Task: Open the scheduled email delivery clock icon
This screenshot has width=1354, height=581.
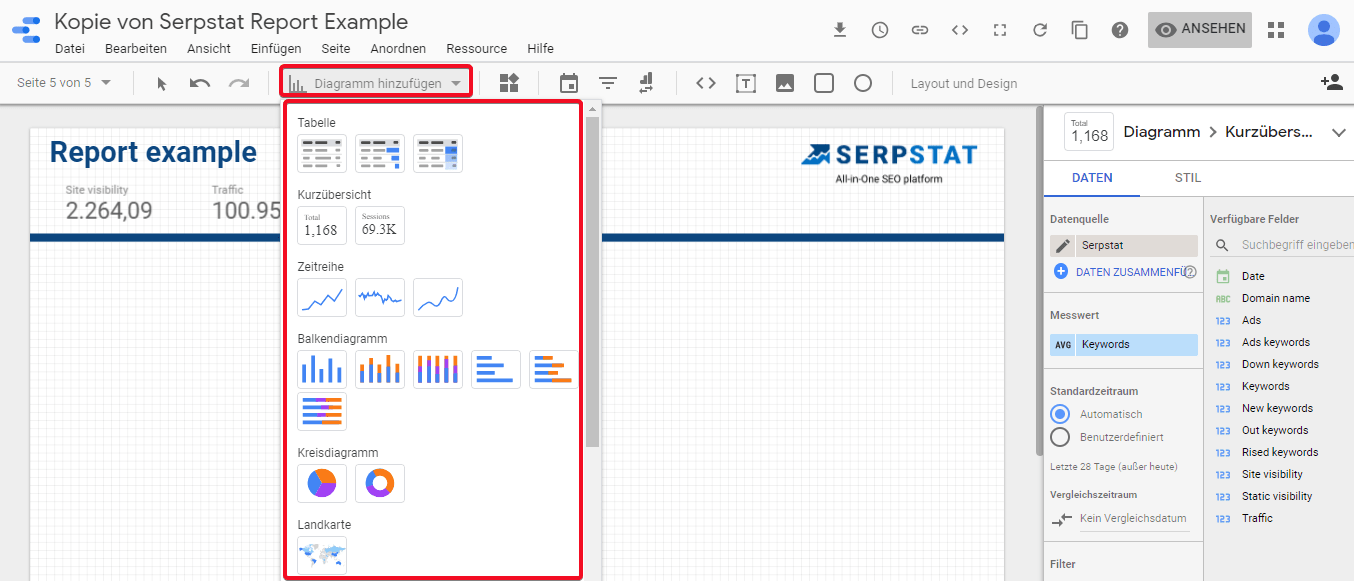Action: tap(880, 30)
